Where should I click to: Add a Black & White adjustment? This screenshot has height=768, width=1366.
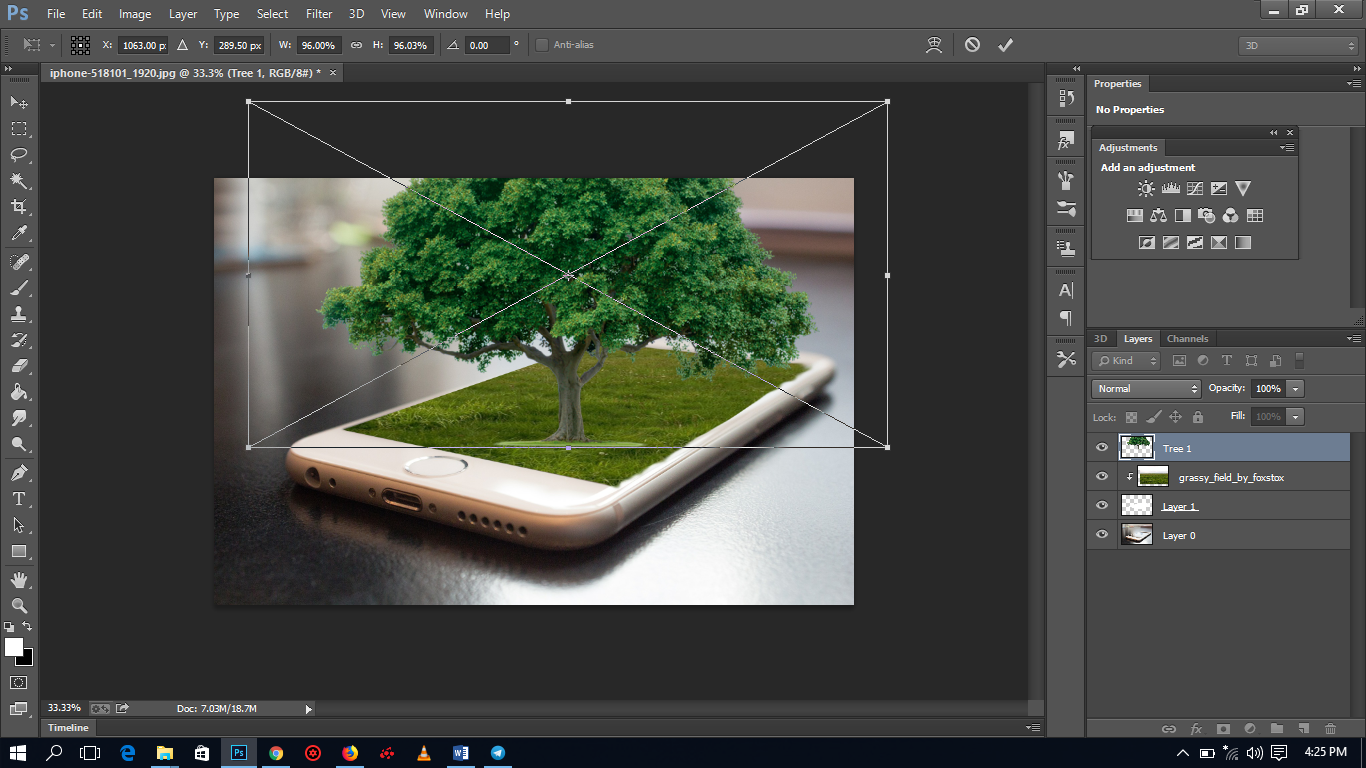(1183, 215)
